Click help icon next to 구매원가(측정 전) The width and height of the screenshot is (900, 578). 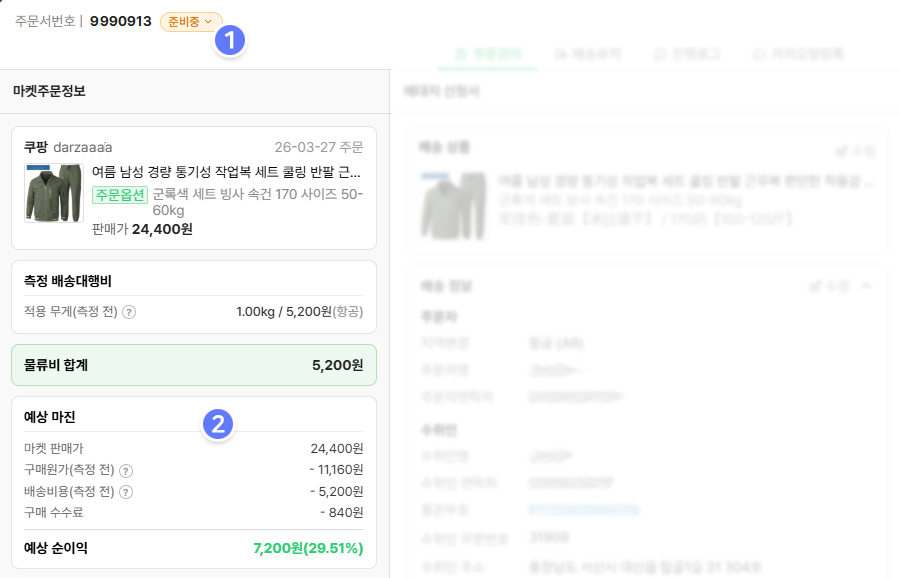[126, 470]
